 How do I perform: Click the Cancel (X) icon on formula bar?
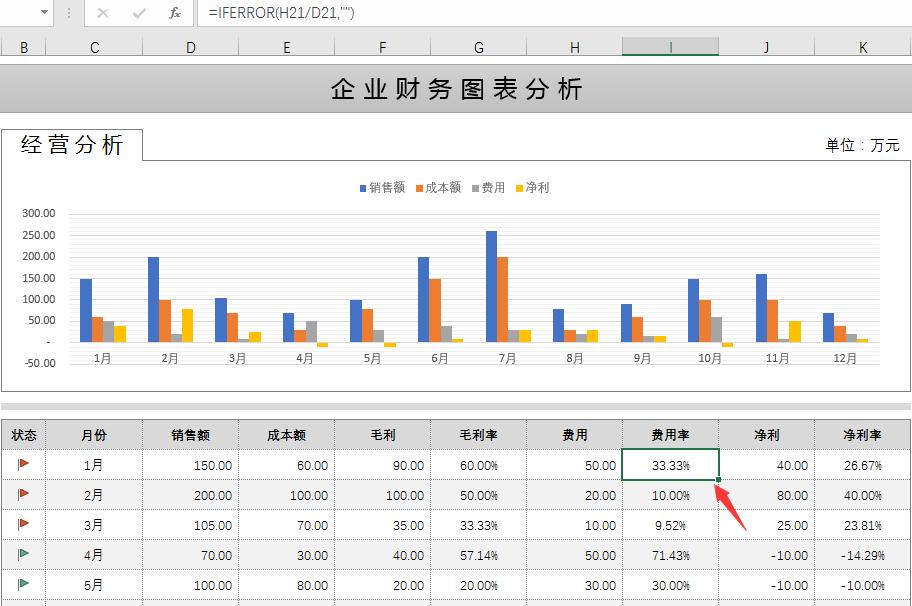(103, 14)
